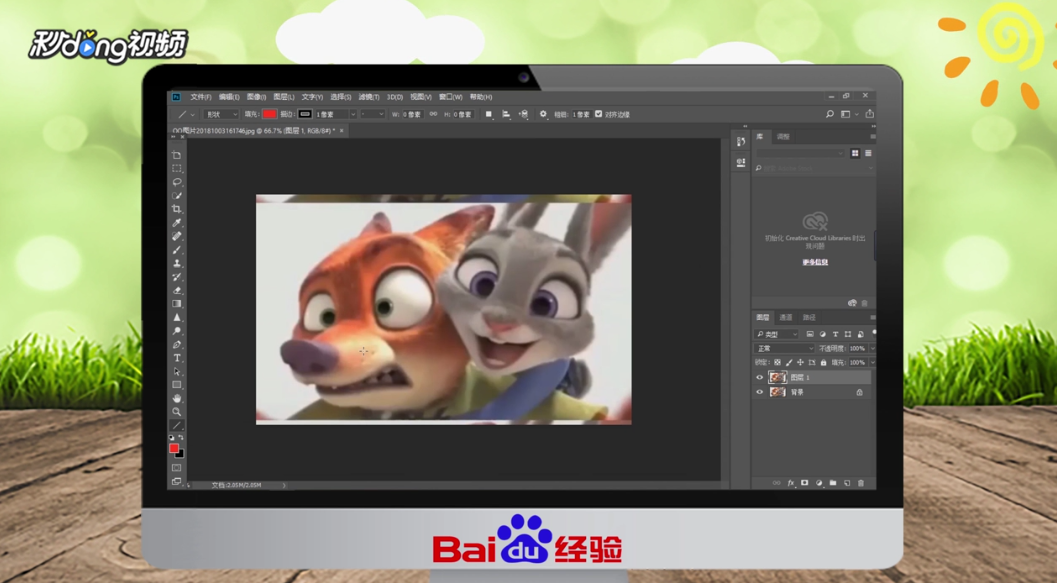The width and height of the screenshot is (1057, 583).
Task: Change screen mode icon in toolbox
Action: 177,481
